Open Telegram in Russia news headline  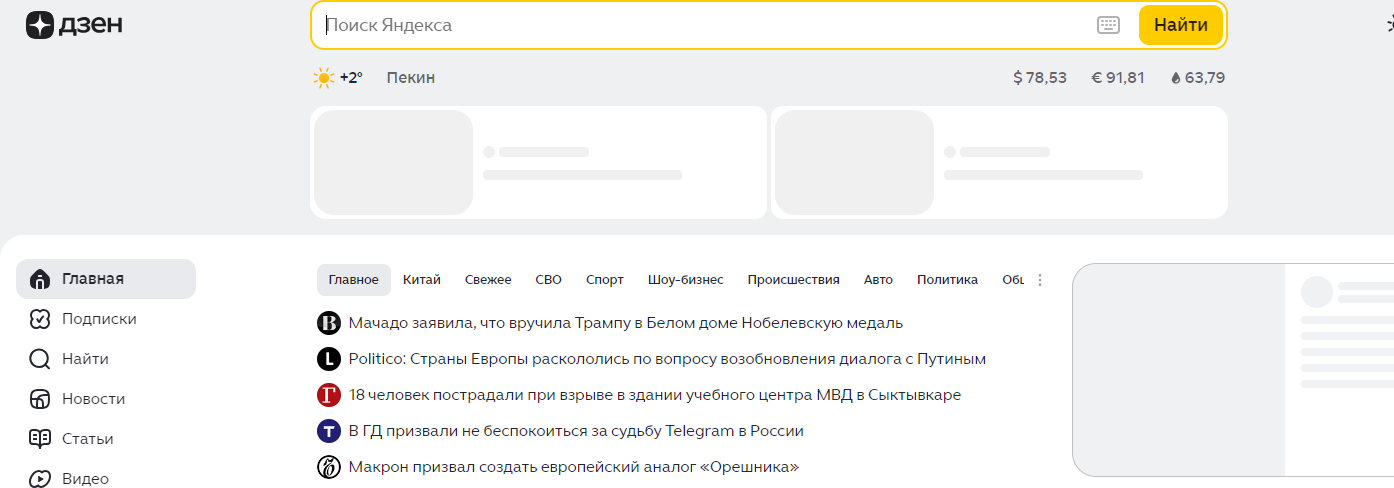pyautogui.click(x=576, y=431)
